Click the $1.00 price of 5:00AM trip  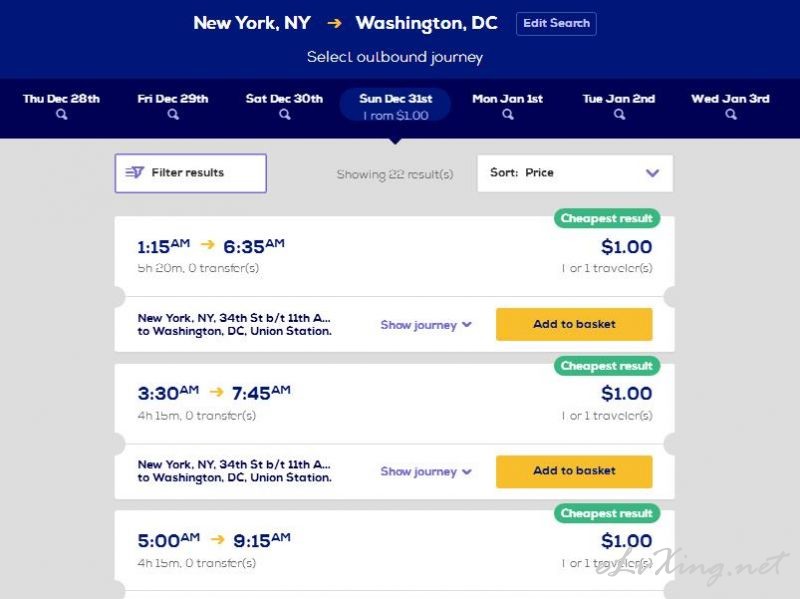[626, 541]
